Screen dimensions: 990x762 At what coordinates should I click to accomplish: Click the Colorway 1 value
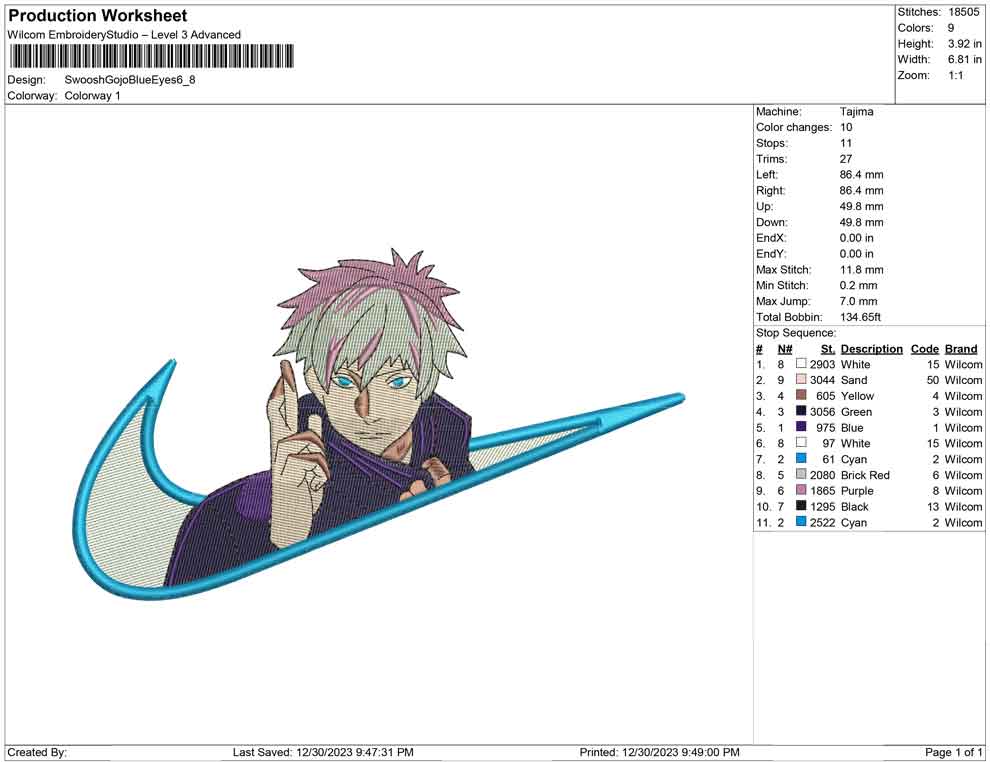pos(92,96)
